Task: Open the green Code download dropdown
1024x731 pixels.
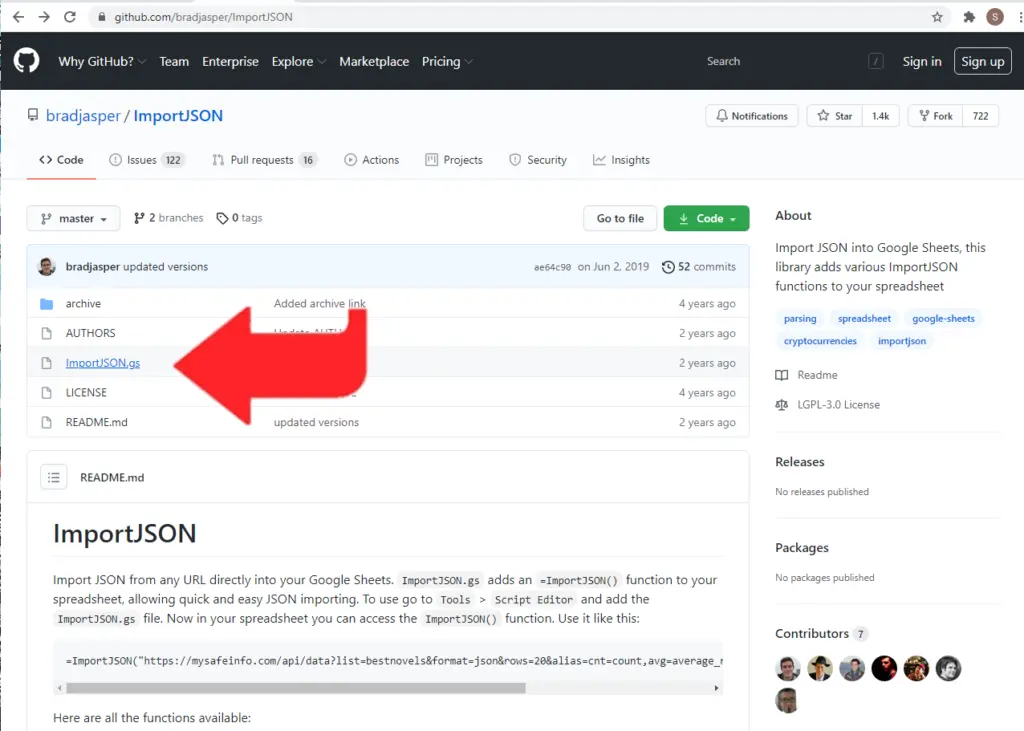Action: (x=706, y=218)
